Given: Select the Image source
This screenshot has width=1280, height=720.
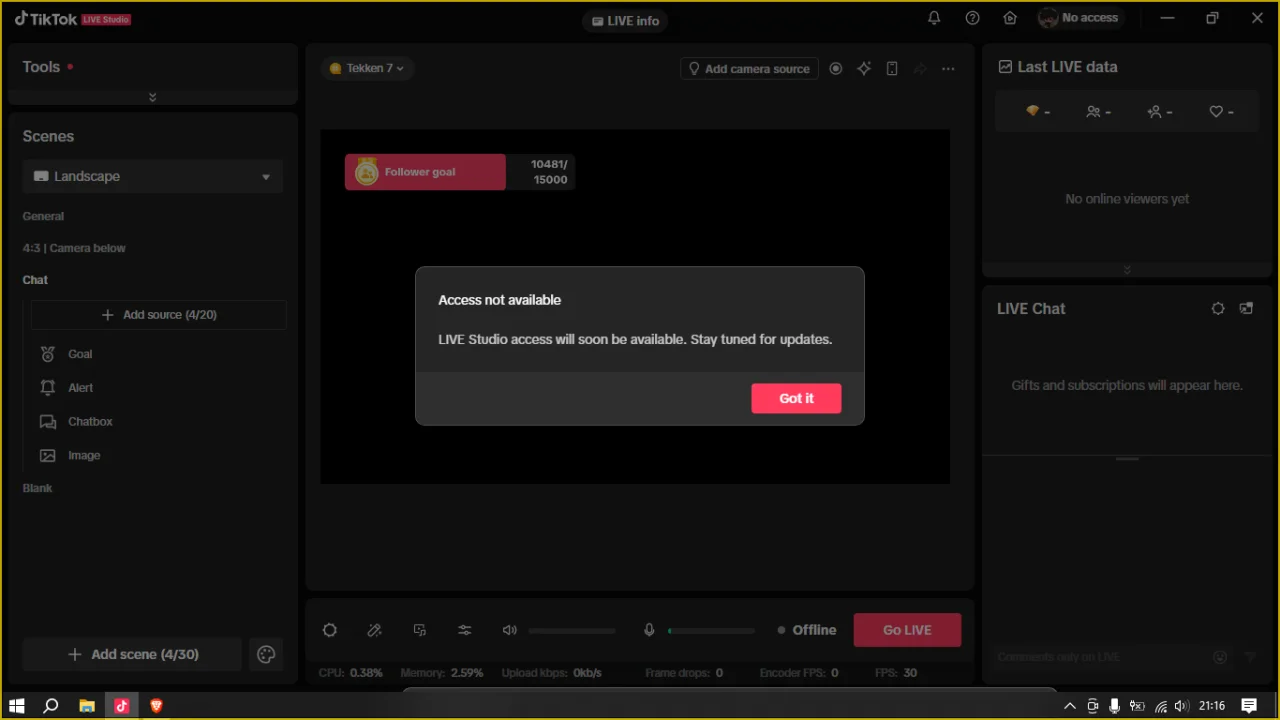Looking at the screenshot, I should tap(84, 455).
